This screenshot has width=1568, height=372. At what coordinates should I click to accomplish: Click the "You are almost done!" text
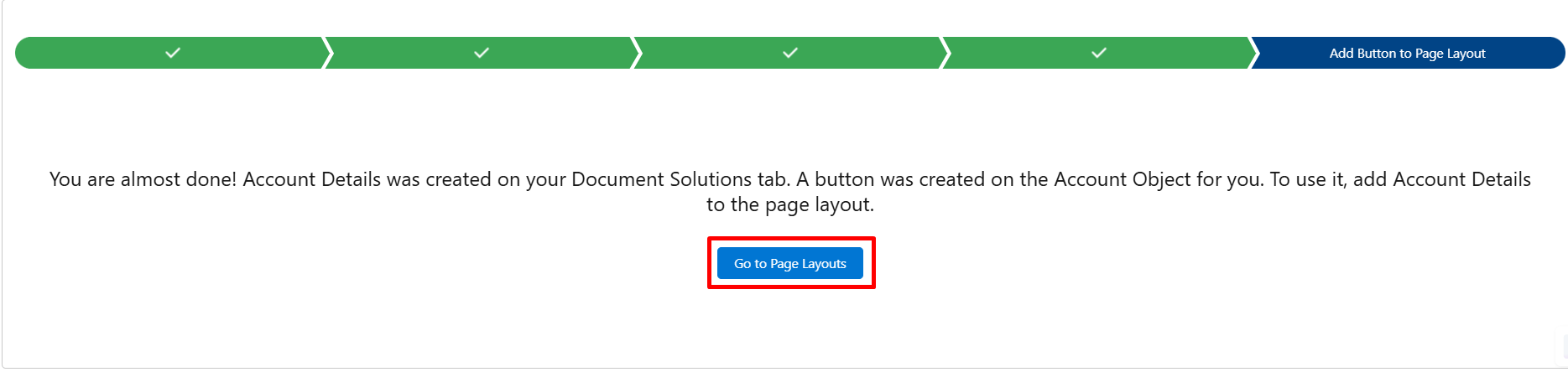click(x=143, y=179)
